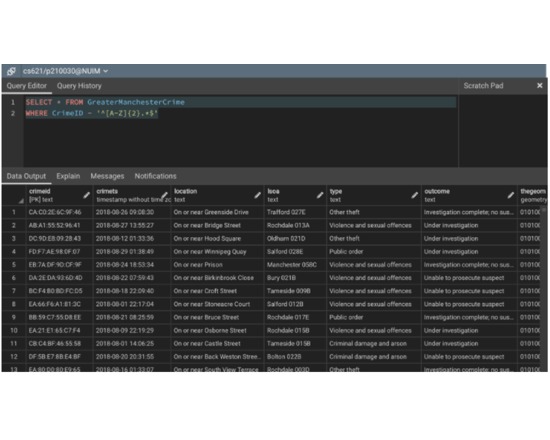
Task: Open the Explain tab
Action: pos(68,176)
